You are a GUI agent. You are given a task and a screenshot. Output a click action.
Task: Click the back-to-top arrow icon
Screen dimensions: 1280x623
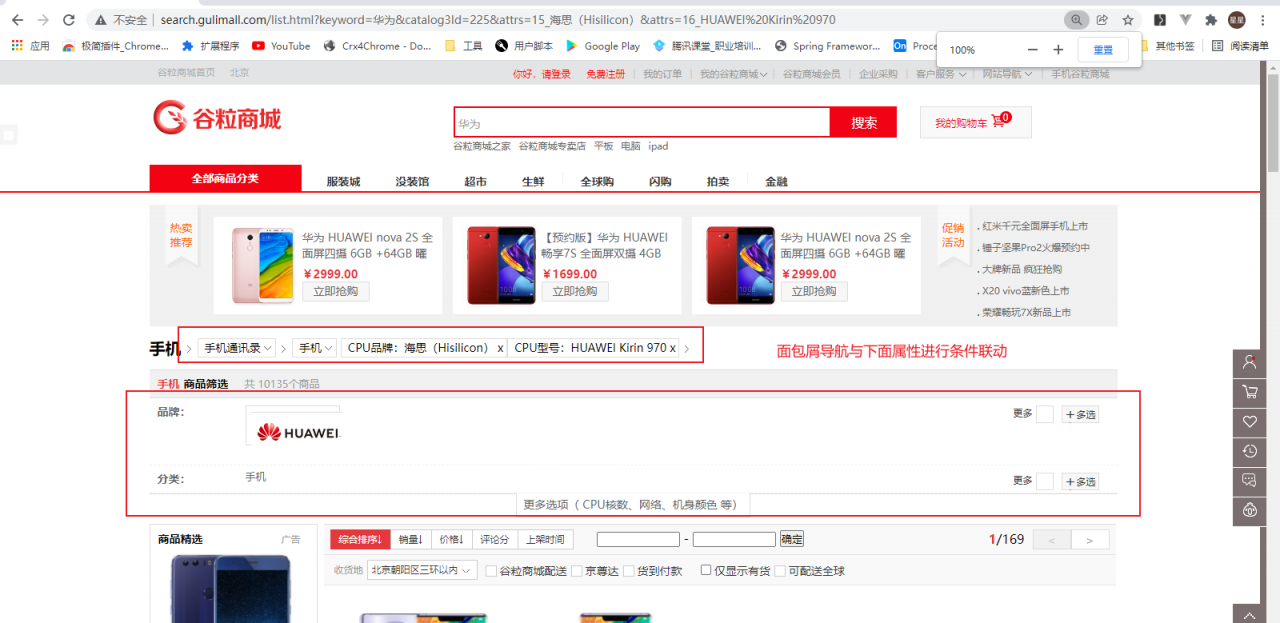[x=1249, y=613]
